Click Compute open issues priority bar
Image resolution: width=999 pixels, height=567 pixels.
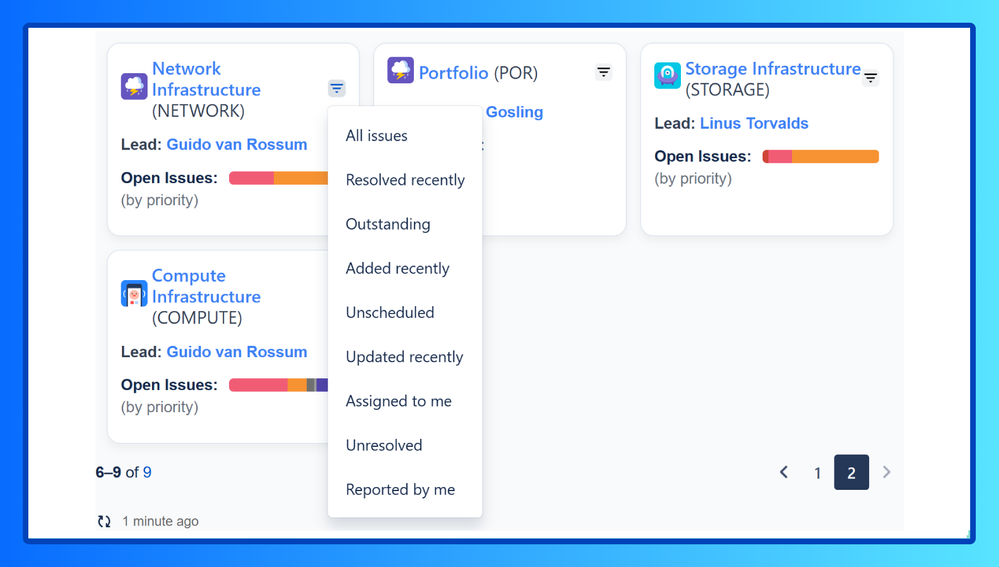278,385
